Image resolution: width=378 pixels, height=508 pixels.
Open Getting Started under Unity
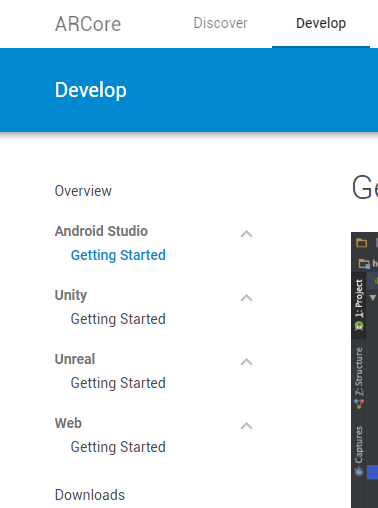(x=118, y=319)
